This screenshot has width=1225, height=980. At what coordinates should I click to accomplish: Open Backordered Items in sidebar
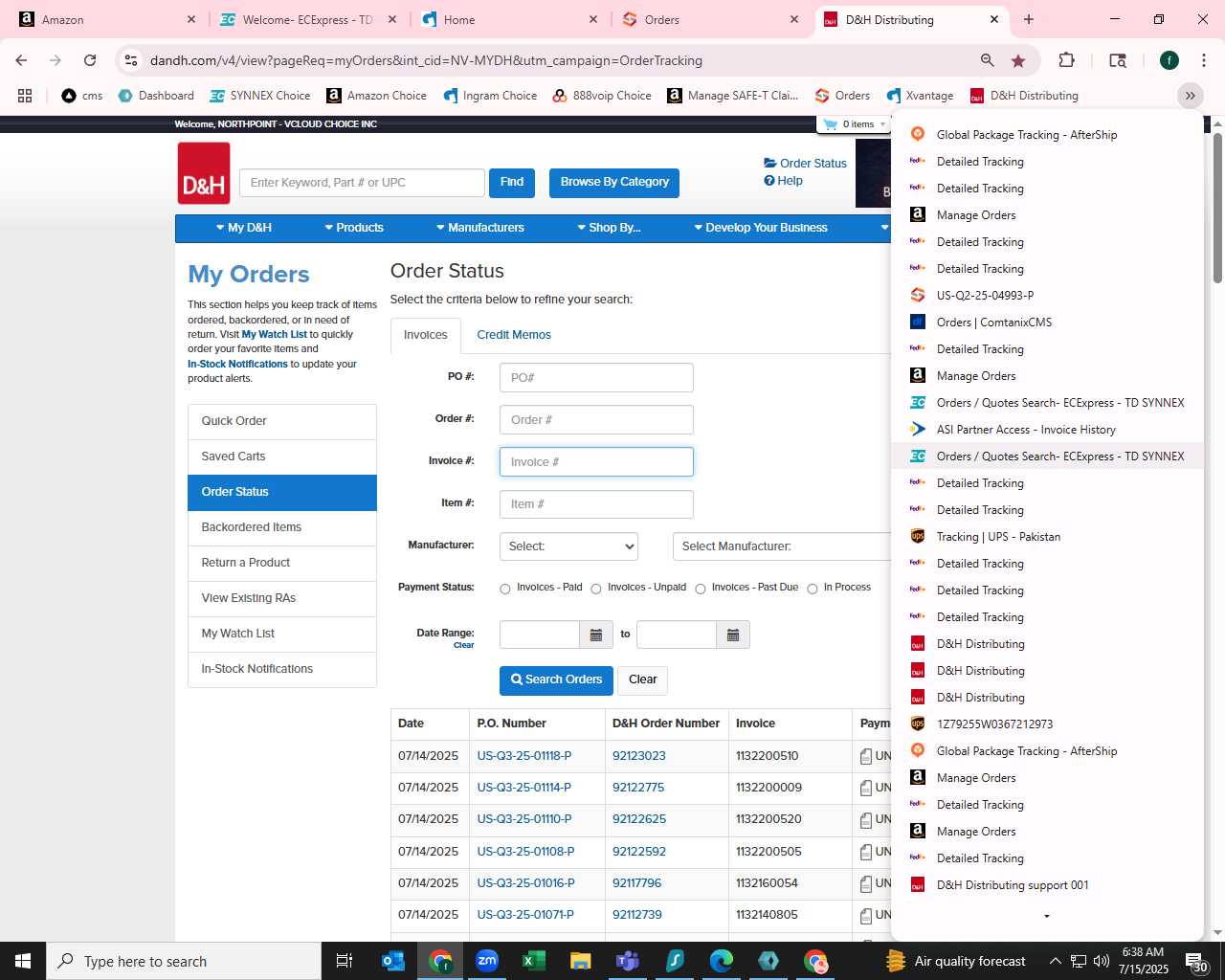click(x=282, y=527)
